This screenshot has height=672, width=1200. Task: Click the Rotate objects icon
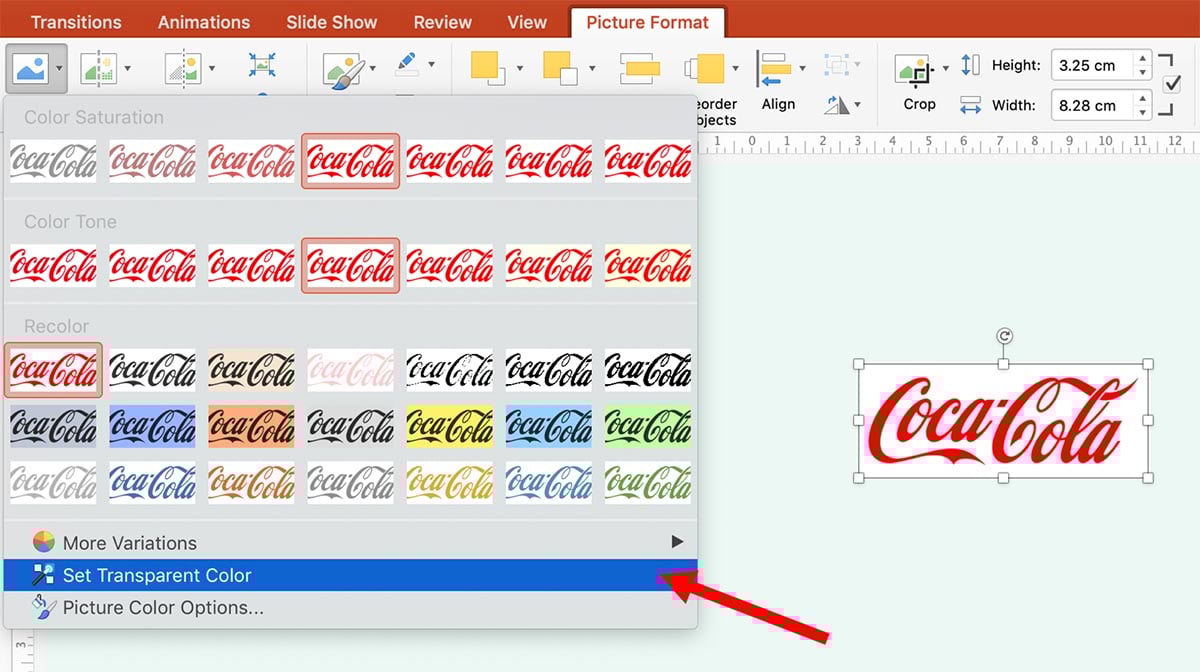[836, 104]
